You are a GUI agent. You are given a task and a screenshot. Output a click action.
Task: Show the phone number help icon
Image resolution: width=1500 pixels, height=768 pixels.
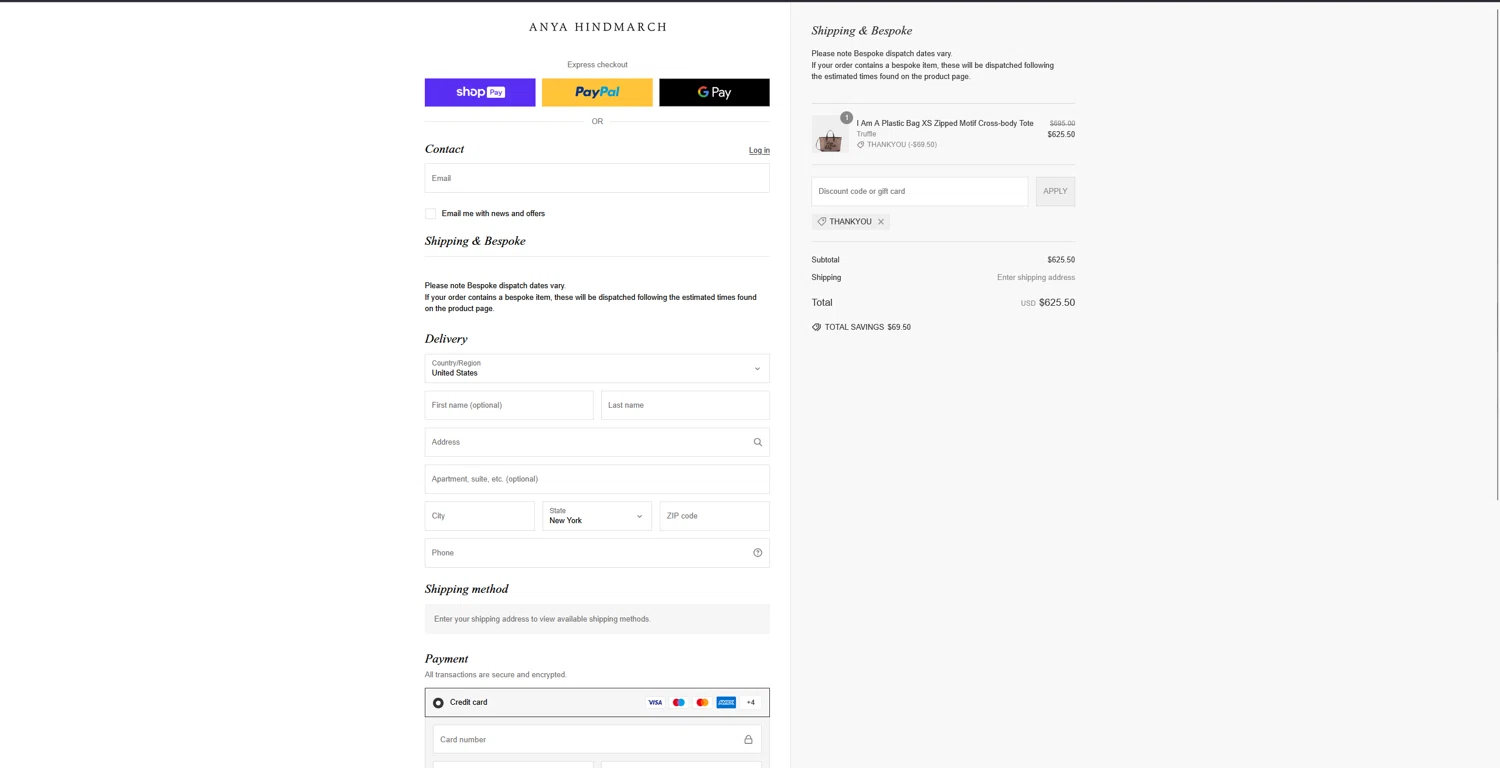click(x=758, y=553)
